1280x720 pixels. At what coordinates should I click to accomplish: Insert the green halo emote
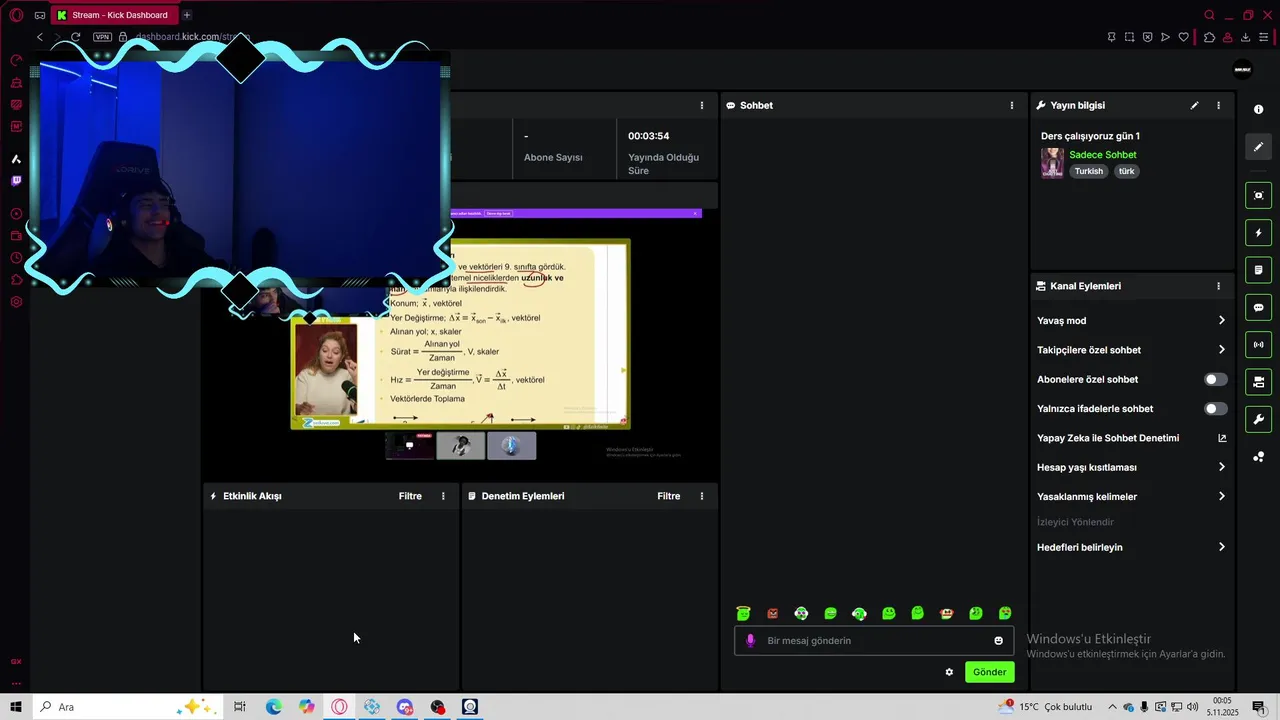tap(743, 614)
